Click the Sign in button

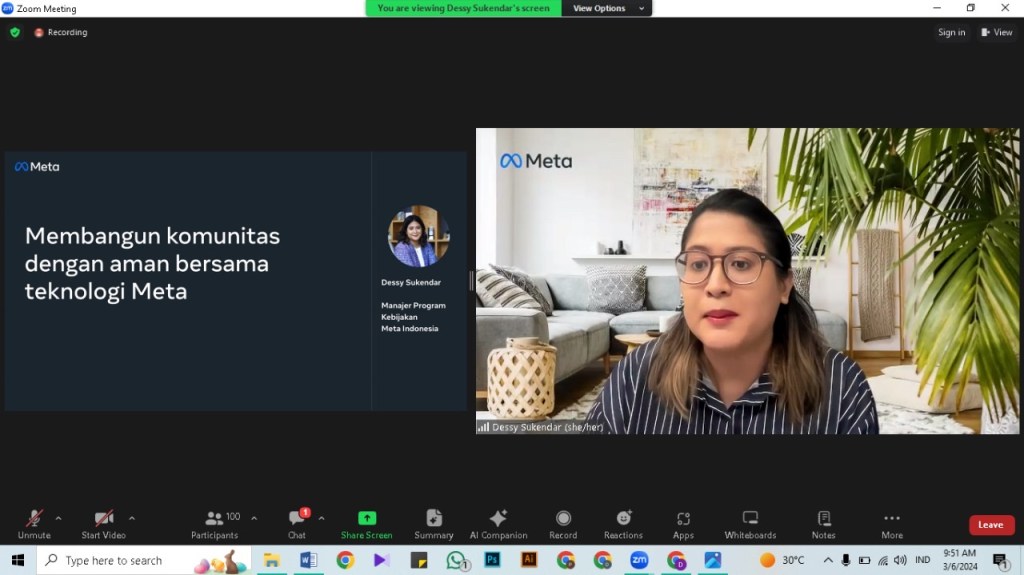[951, 32]
